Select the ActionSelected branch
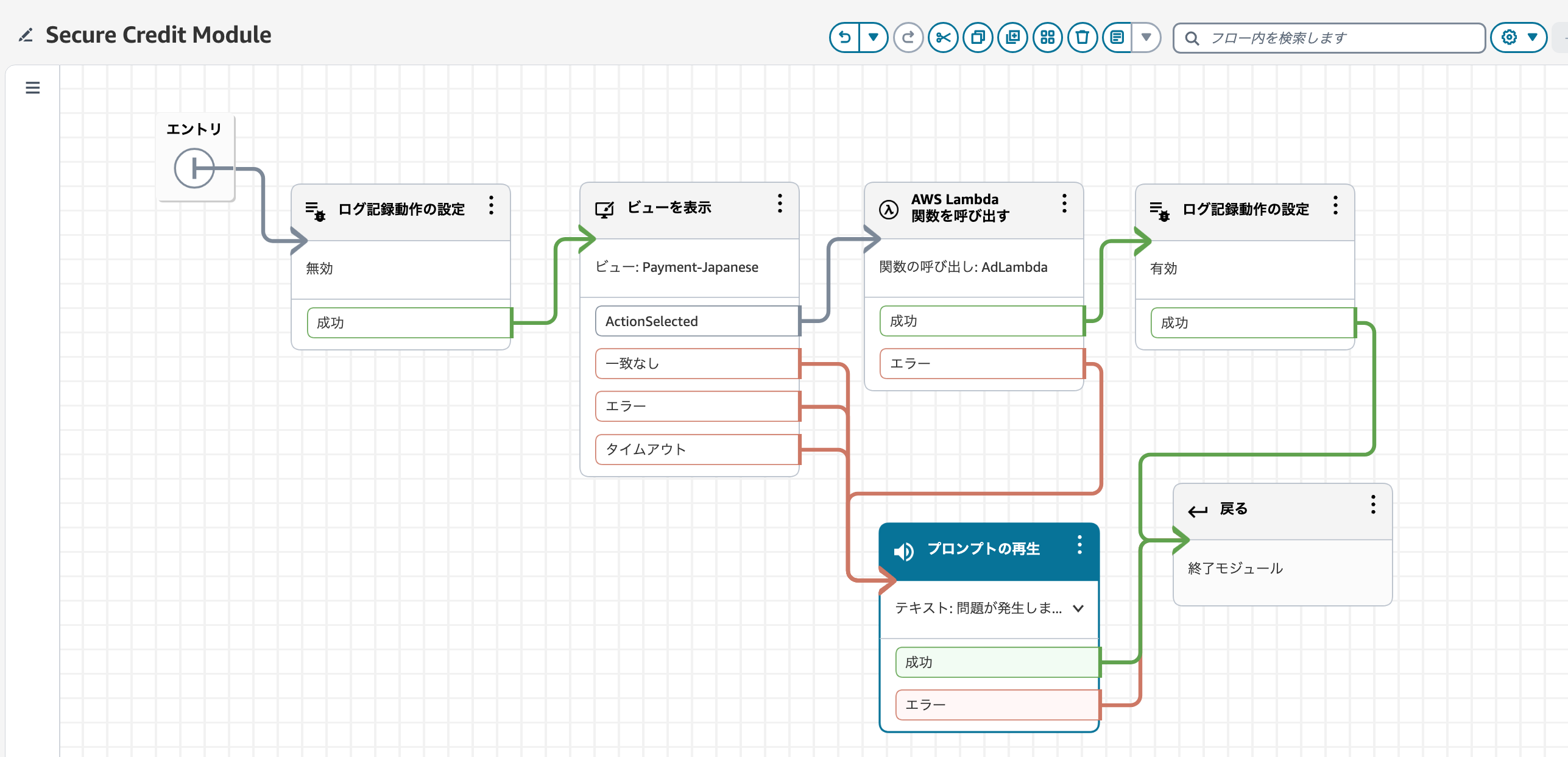 [x=697, y=321]
